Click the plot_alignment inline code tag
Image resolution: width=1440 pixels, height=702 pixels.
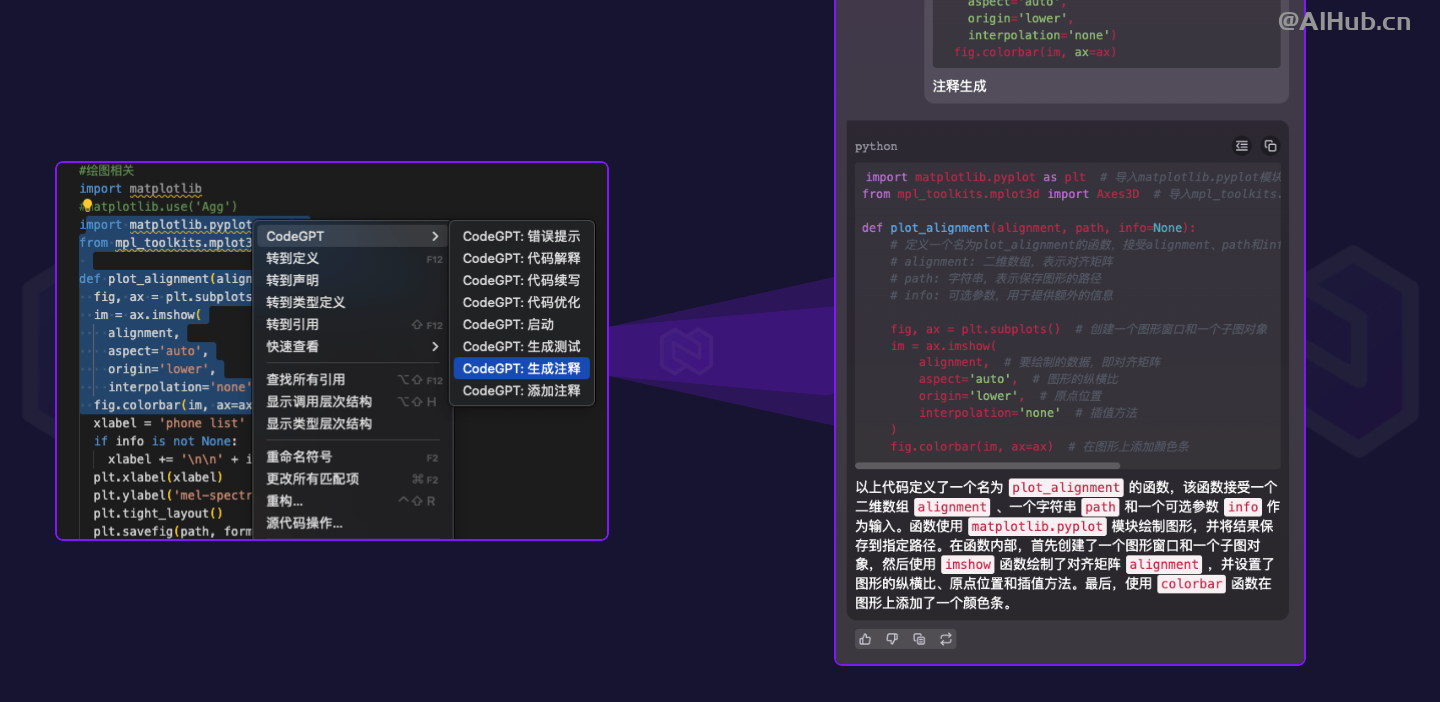[1066, 488]
